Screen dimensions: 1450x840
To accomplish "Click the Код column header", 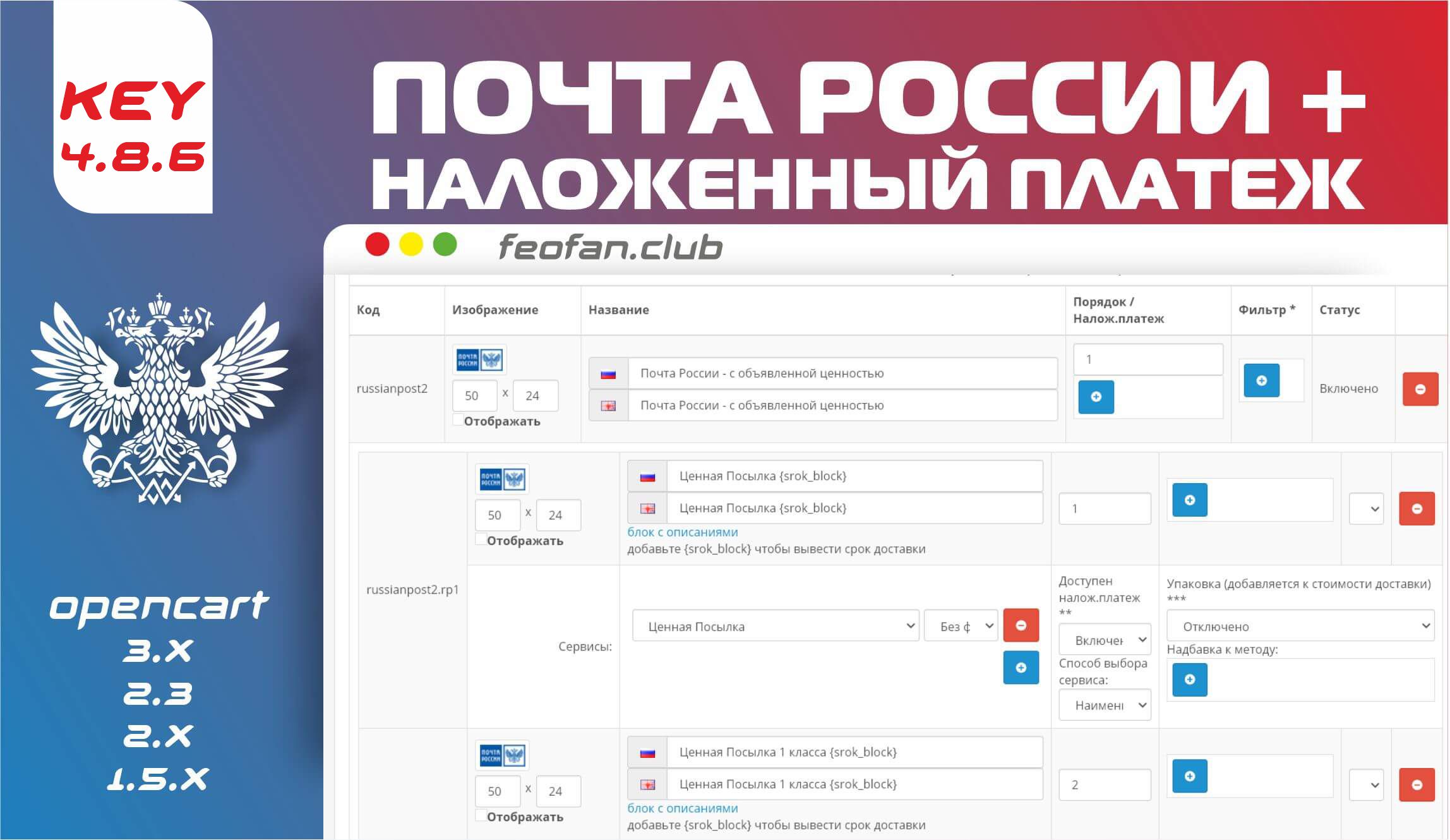I will coord(368,310).
